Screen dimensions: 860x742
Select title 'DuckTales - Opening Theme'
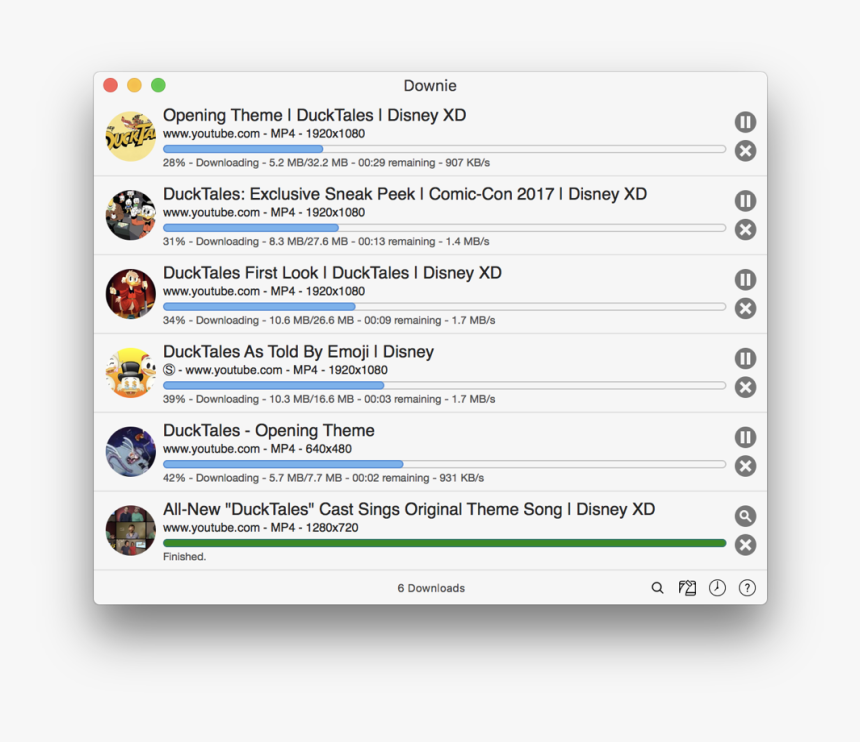(269, 431)
